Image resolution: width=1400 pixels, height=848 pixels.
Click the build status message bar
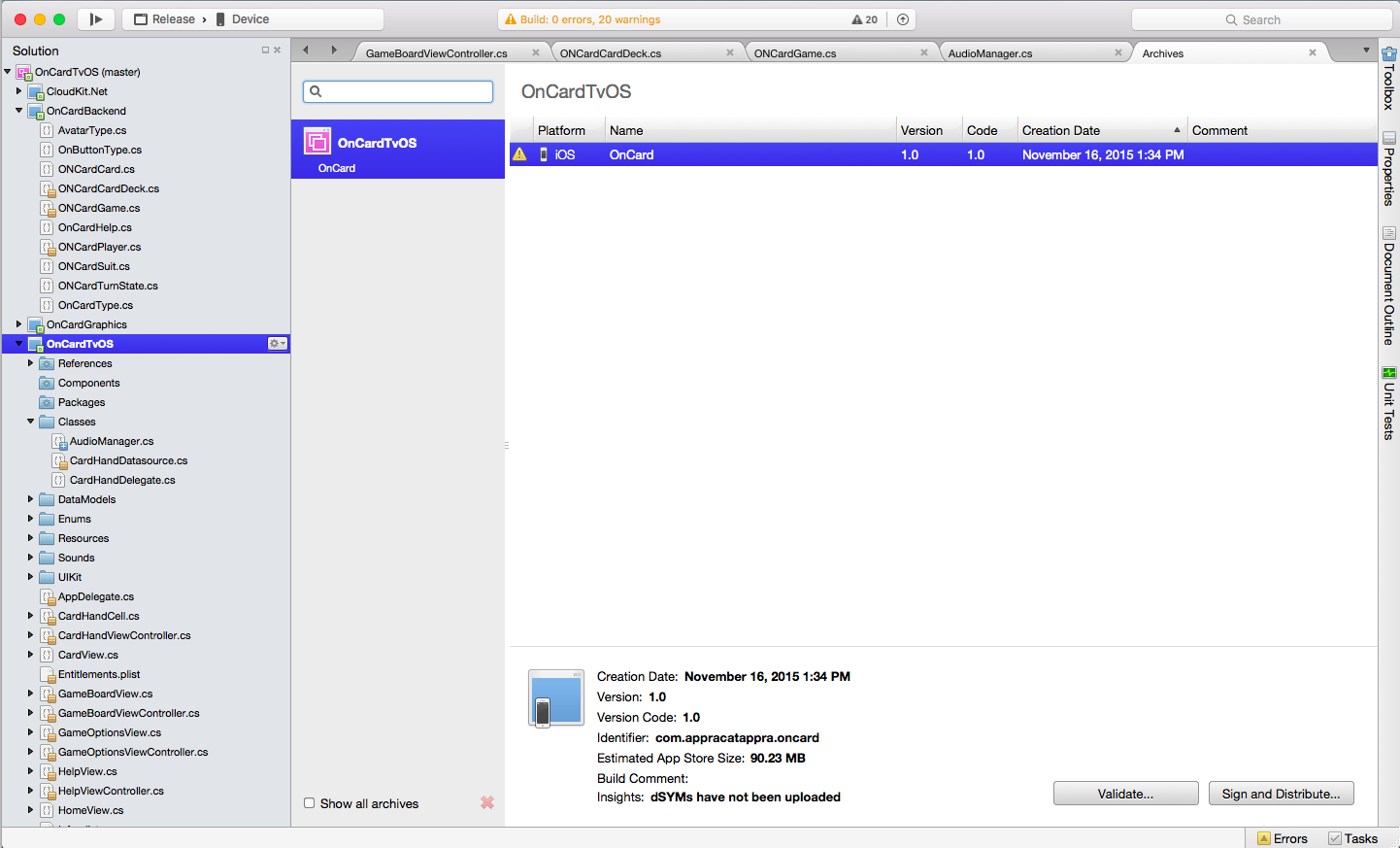pos(707,19)
